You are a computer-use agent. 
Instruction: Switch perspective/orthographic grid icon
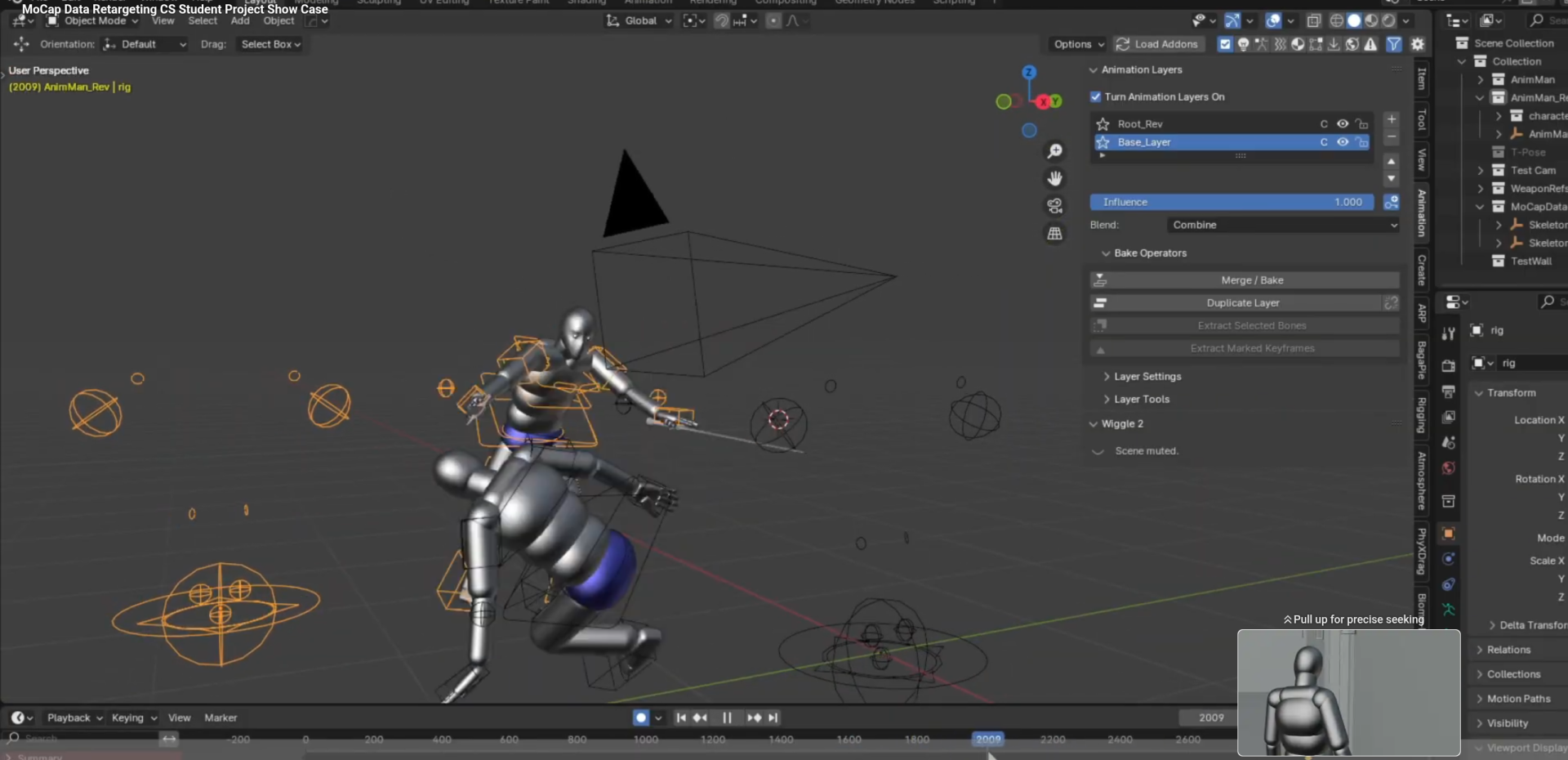coord(1055,234)
